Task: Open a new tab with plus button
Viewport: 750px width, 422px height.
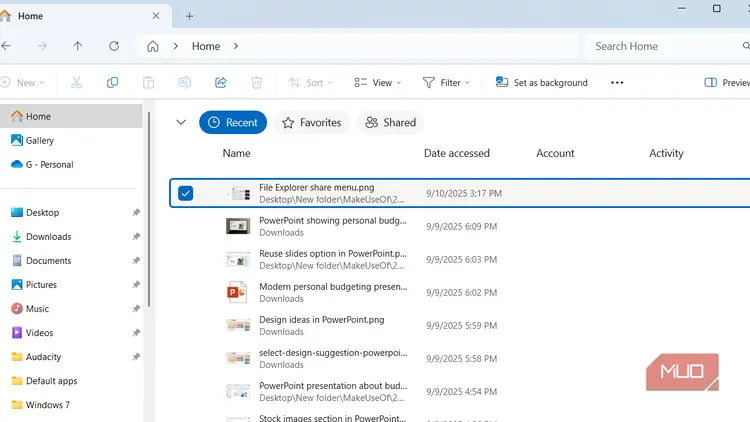Action: click(189, 16)
